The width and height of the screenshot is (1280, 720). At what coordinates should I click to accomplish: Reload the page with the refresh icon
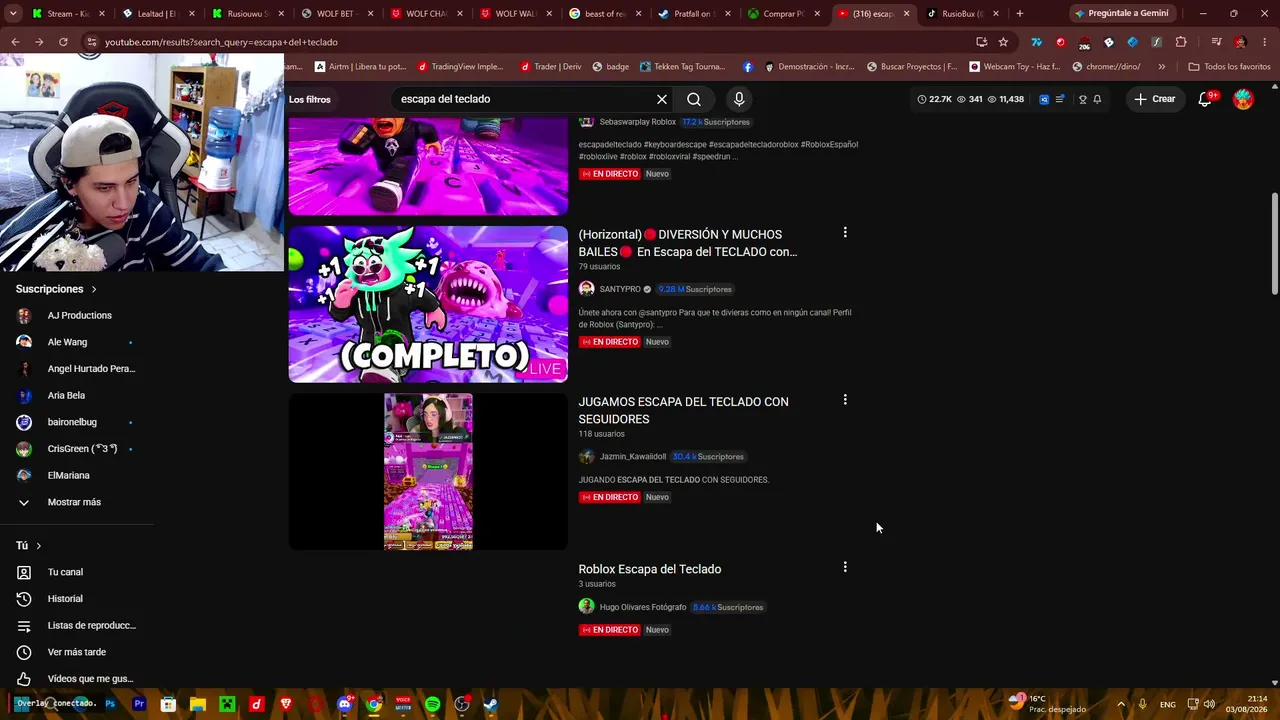tap(63, 42)
